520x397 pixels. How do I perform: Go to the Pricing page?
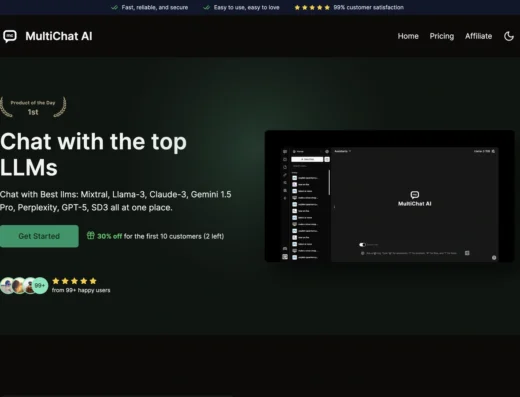[442, 36]
